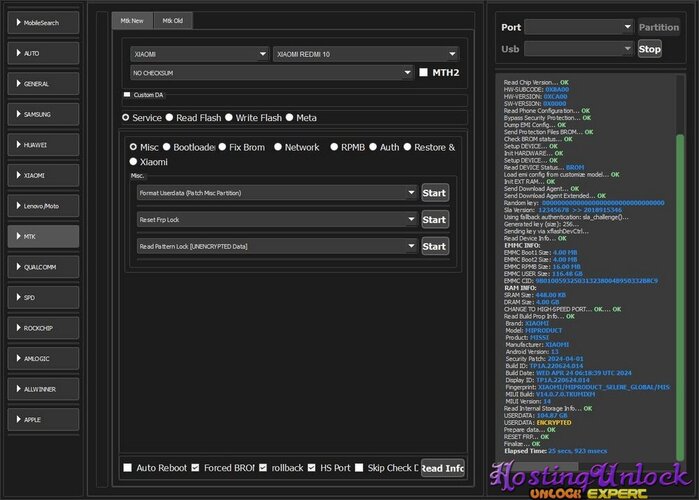
Task: Open the NO CHECKSUM dropdown
Action: (x=271, y=73)
